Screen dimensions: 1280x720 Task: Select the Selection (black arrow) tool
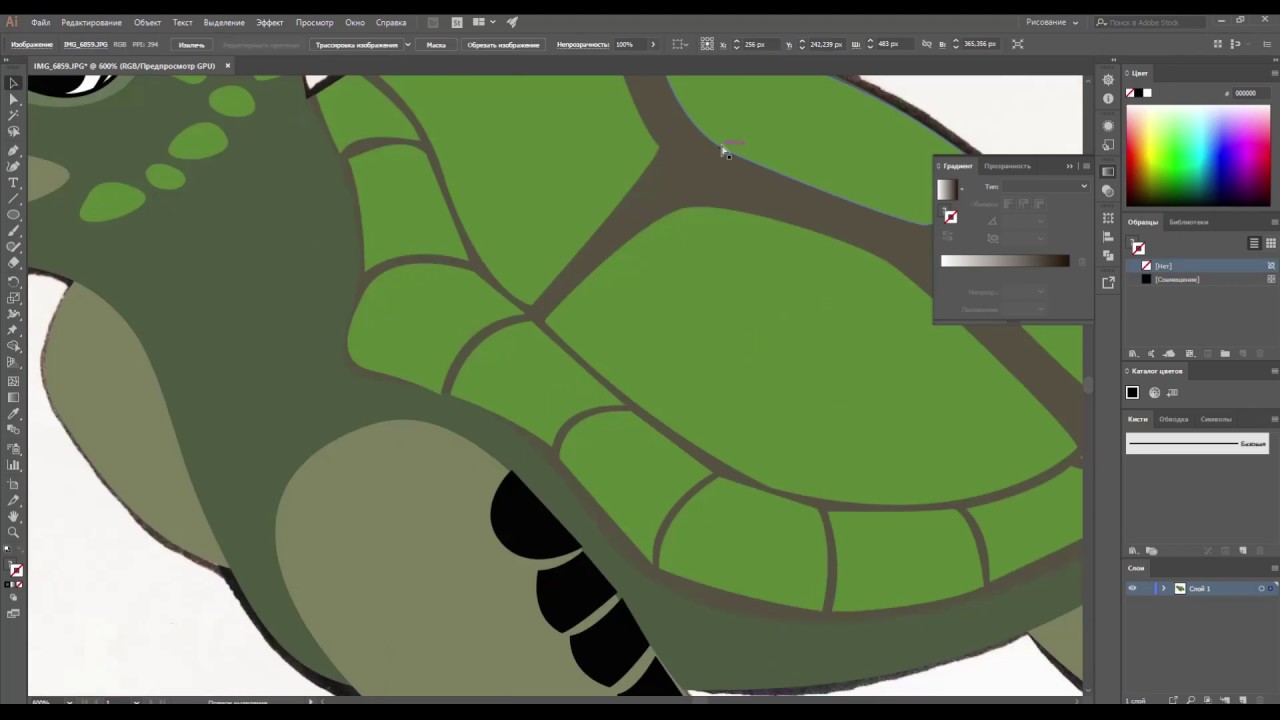coord(13,84)
